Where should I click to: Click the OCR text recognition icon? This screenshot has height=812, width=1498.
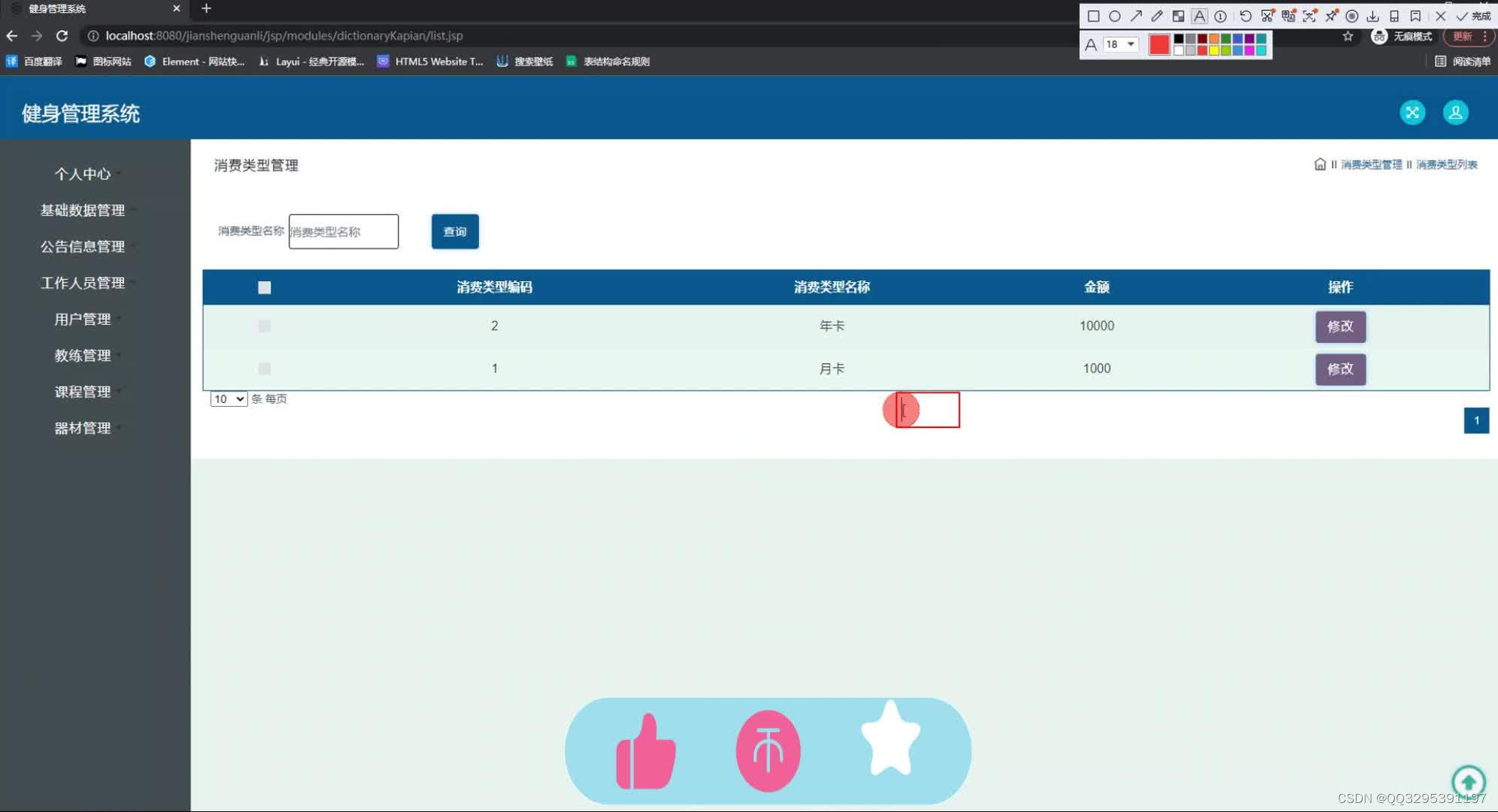pos(1309,16)
